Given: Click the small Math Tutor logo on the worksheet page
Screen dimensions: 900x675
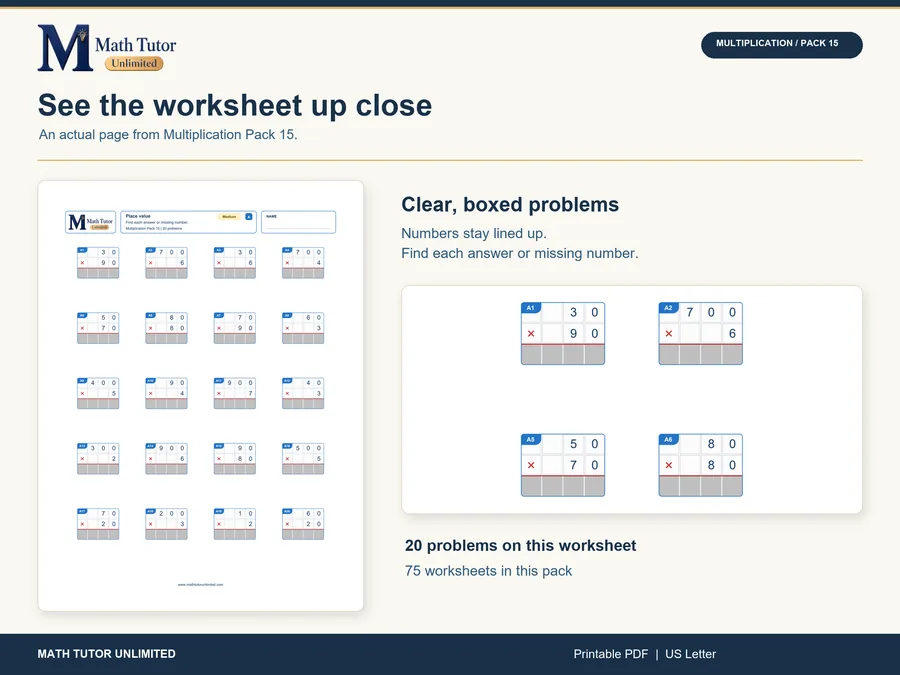Looking at the screenshot, I should tap(91, 222).
